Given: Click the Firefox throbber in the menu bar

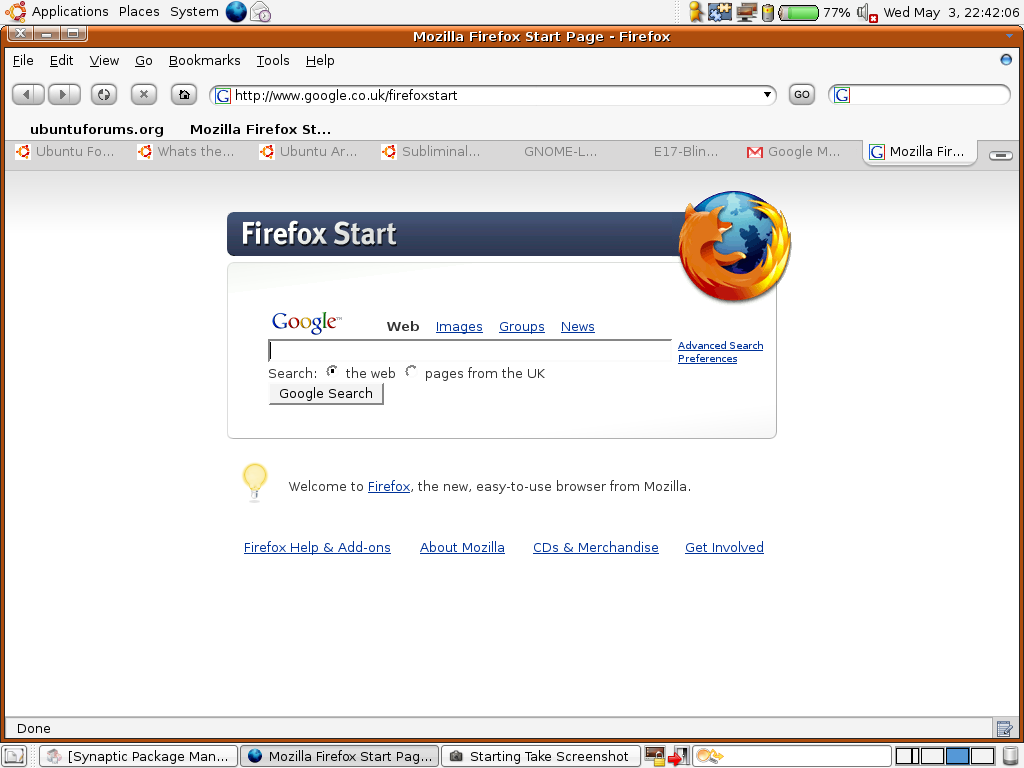Looking at the screenshot, I should (x=1006, y=60).
